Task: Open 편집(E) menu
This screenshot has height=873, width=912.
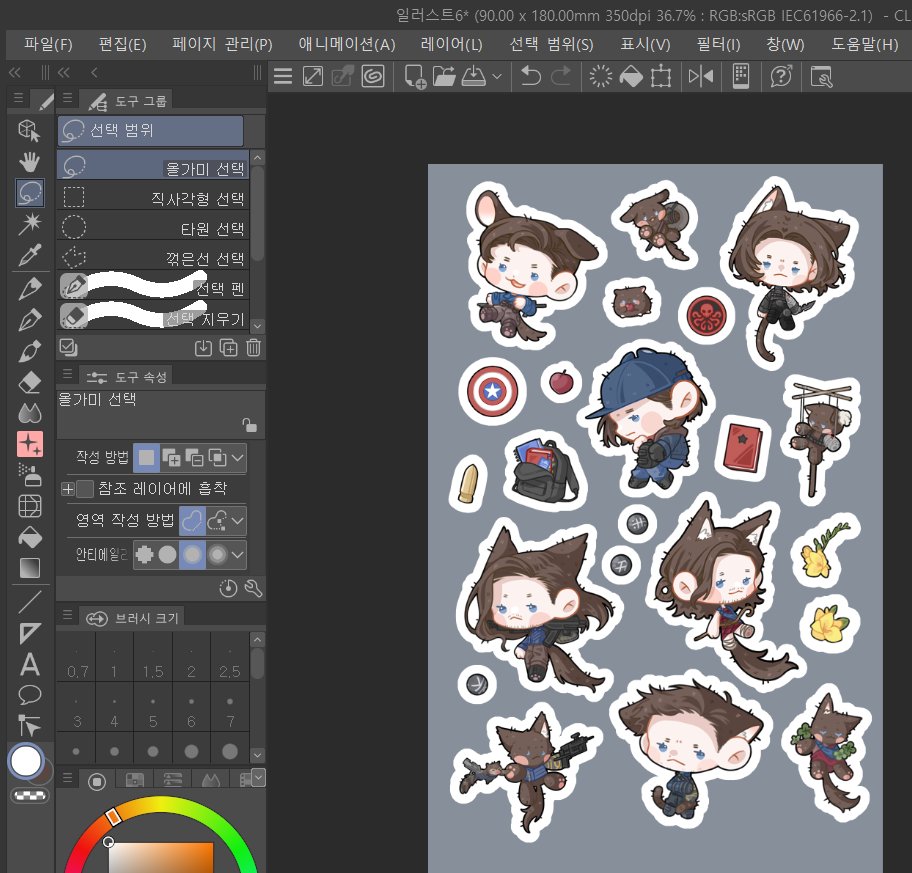Action: tap(122, 44)
